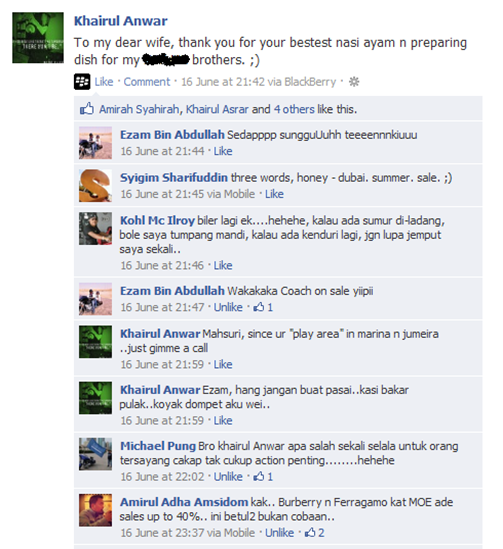The height and width of the screenshot is (549, 503).
Task: Like the main post by Khairul Anwar
Action: click(x=104, y=82)
